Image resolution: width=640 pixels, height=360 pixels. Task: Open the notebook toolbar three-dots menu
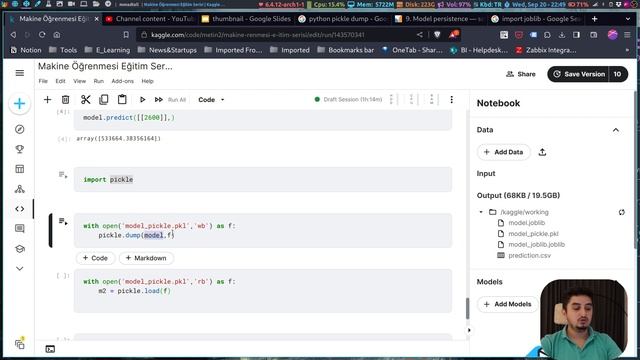[451, 100]
